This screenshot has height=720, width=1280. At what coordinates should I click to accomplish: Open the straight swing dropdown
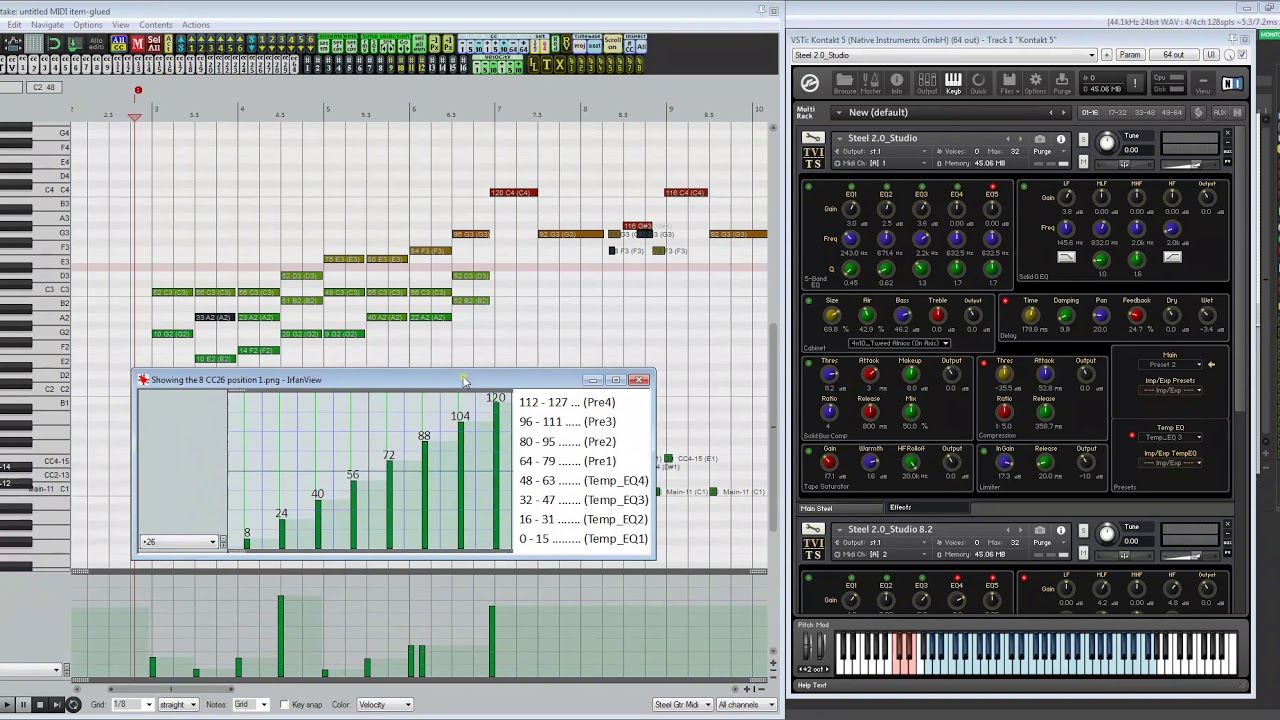(x=178, y=705)
